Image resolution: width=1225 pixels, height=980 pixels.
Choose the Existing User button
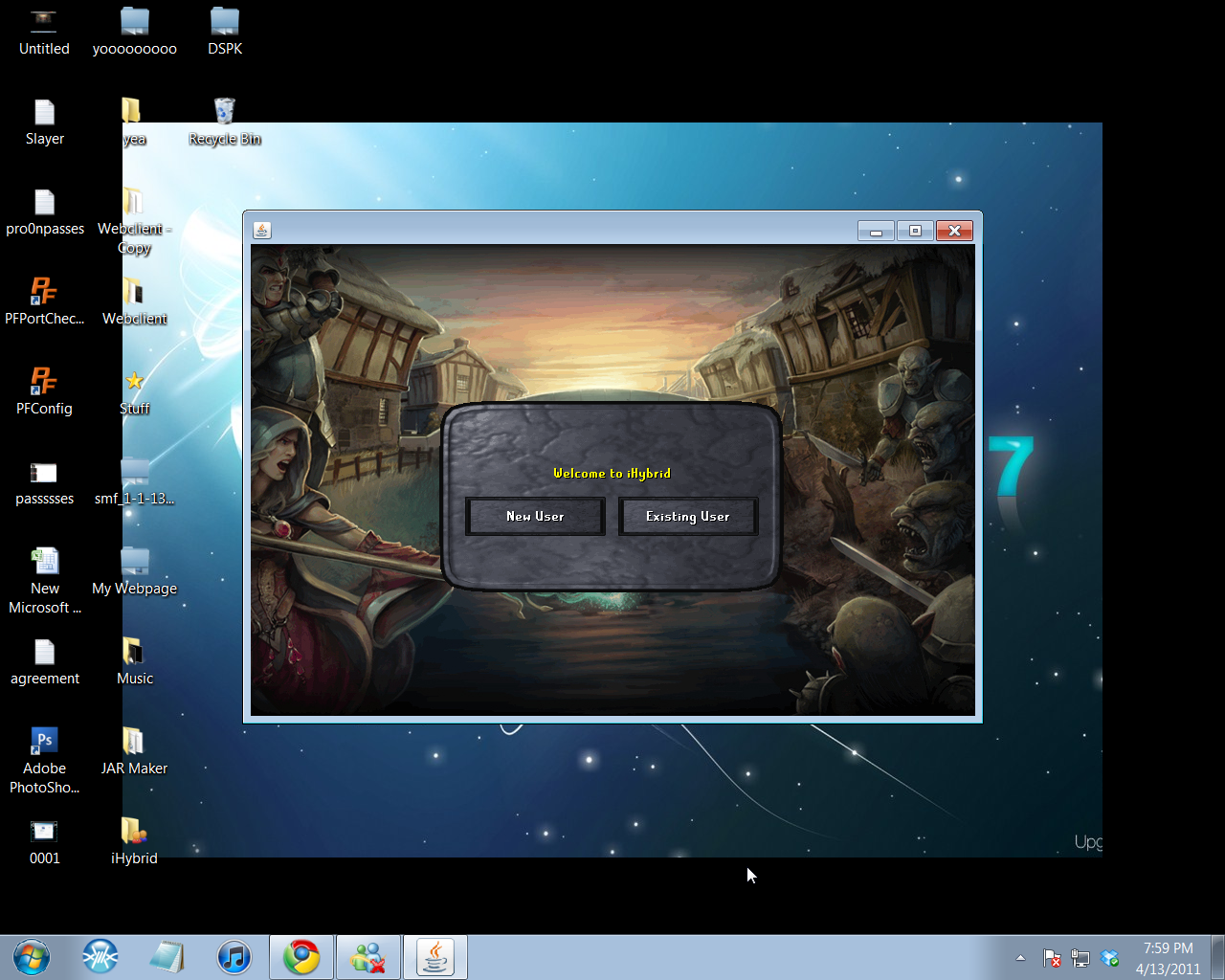click(688, 516)
